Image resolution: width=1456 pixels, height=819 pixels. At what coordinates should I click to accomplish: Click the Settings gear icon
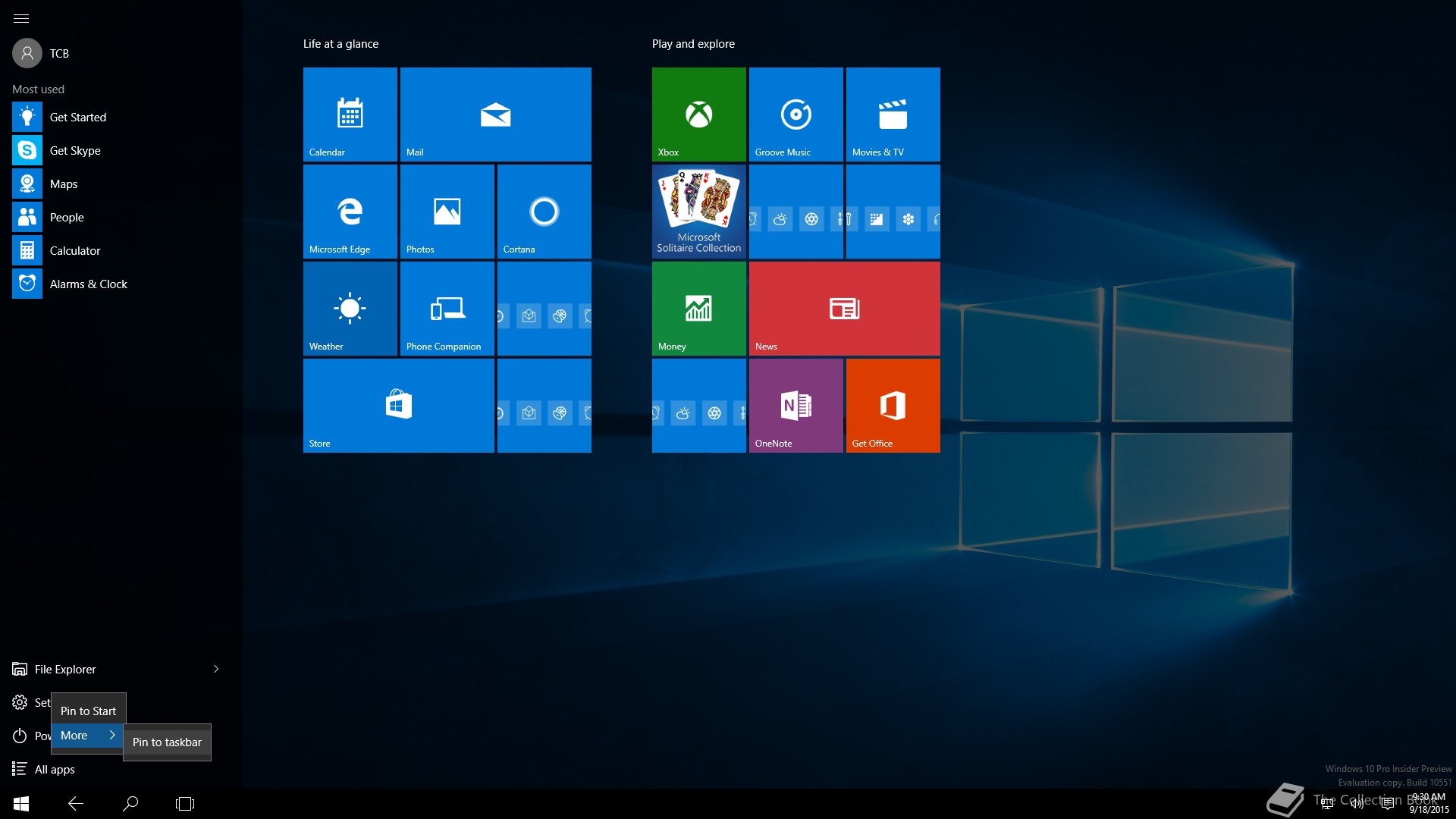[20, 702]
